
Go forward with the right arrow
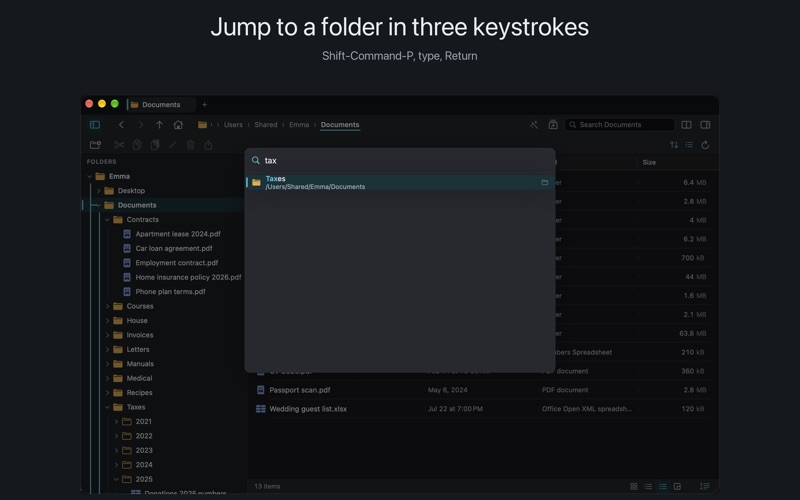tap(141, 124)
